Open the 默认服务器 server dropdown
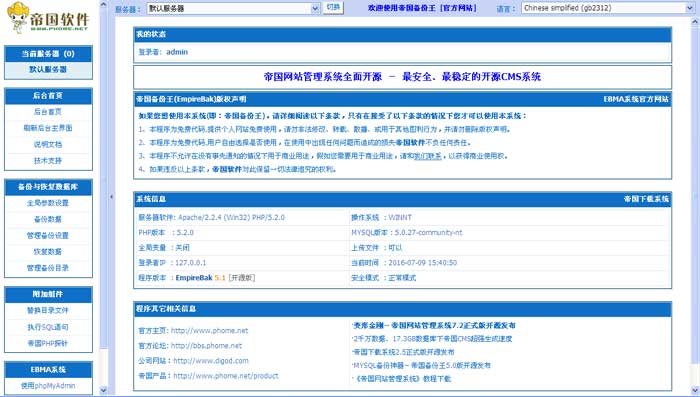The height and width of the screenshot is (397, 700). (233, 8)
